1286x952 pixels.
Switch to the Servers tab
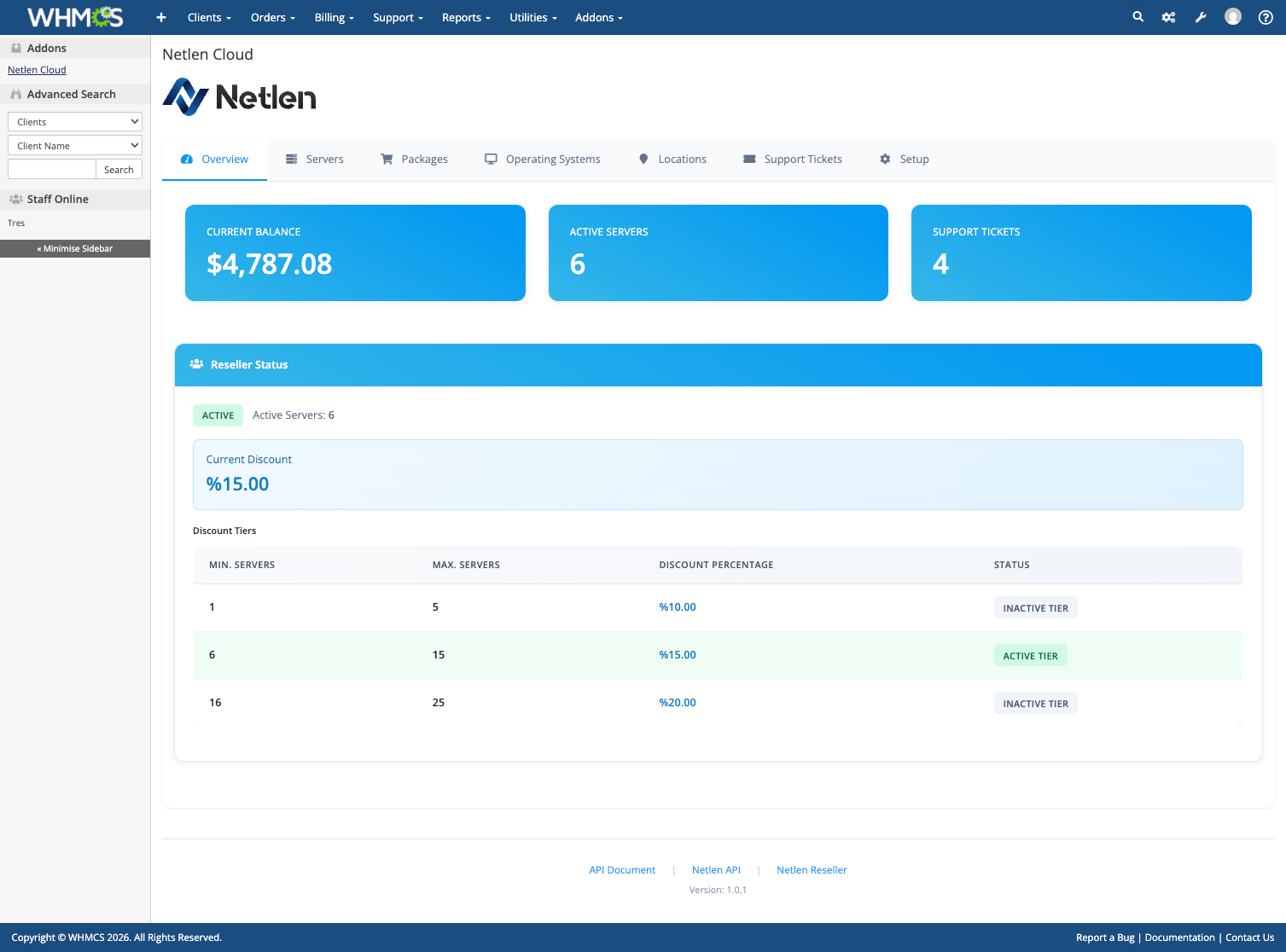[x=315, y=160]
